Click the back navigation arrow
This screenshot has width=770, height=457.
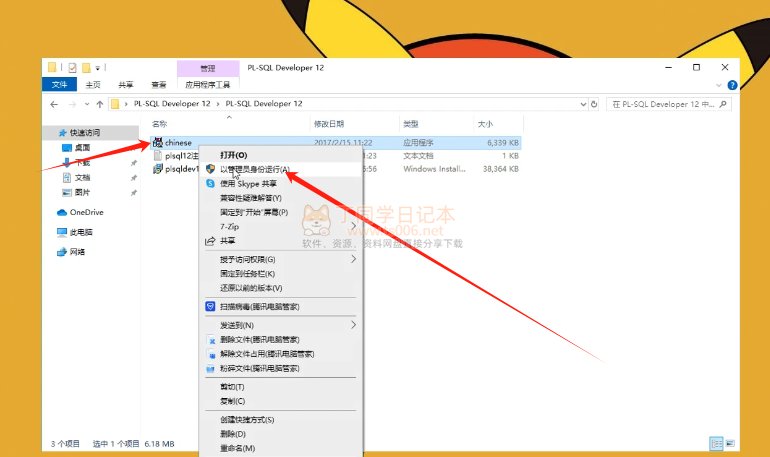coord(54,104)
